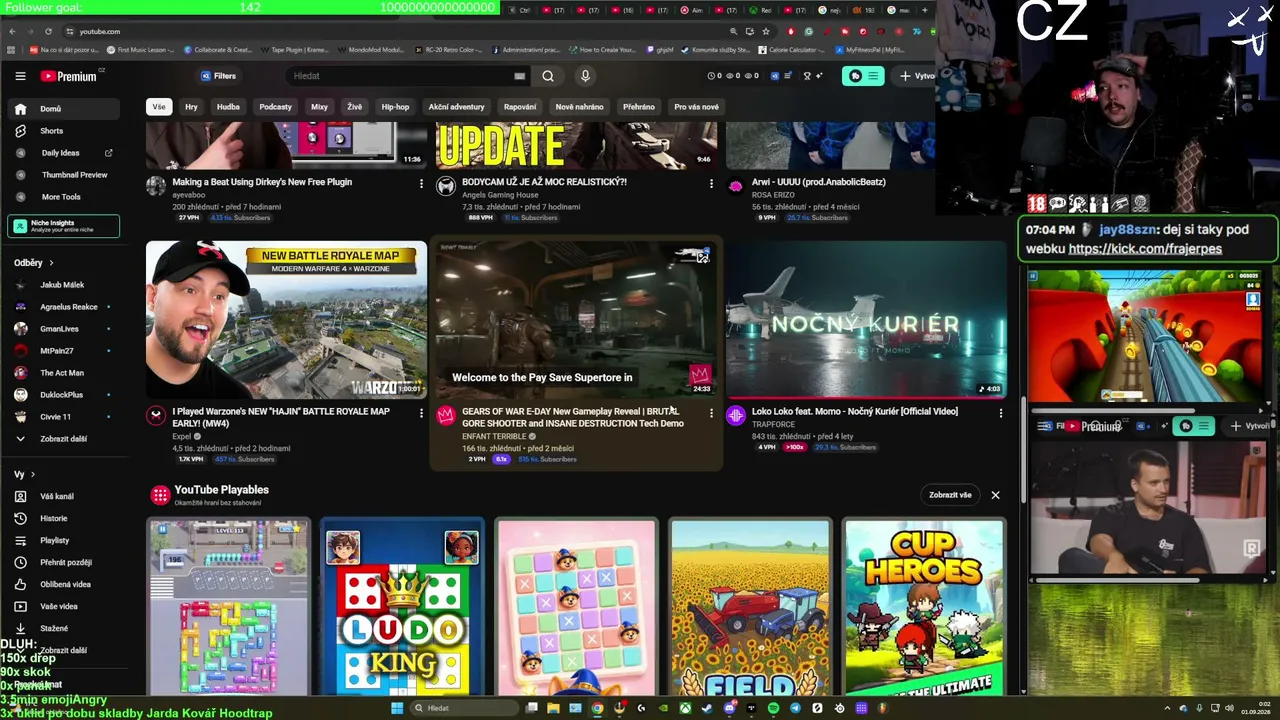Screen dimensions: 1280x720
Task: Open the Filters dropdown
Action: 218,76
